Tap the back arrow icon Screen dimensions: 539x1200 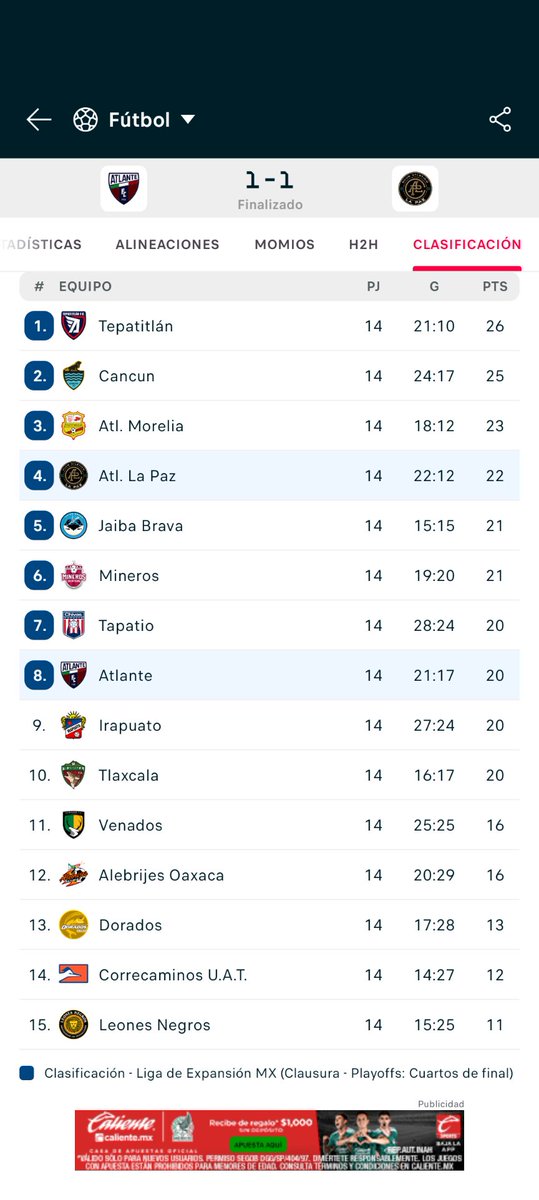[x=39, y=120]
